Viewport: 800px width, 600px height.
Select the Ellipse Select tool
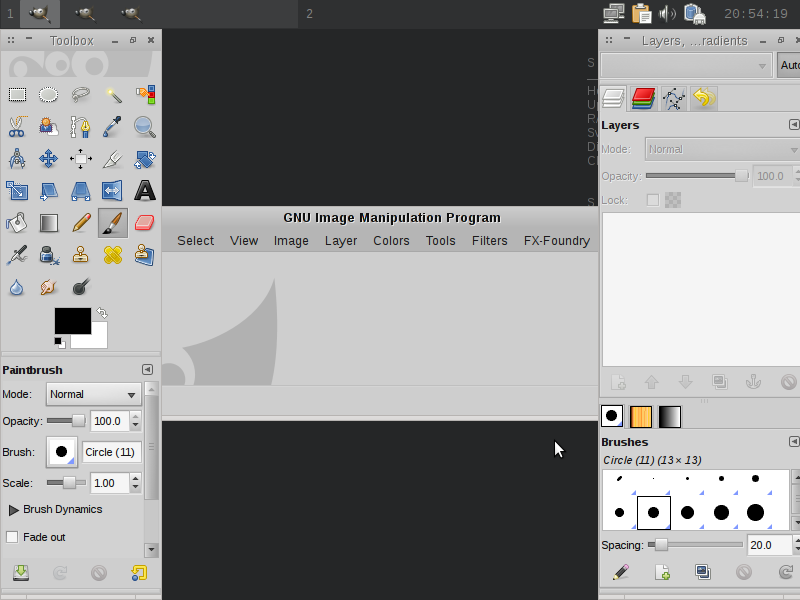point(48,94)
